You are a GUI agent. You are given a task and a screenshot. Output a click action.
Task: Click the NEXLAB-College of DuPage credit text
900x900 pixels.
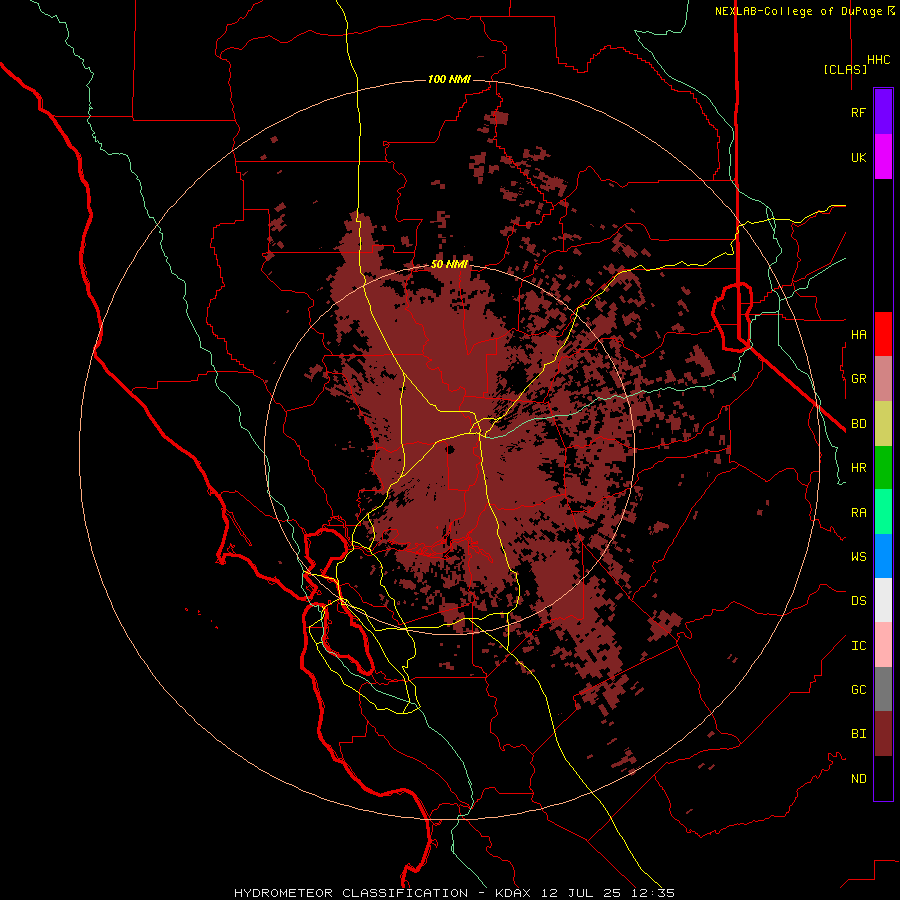pyautogui.click(x=800, y=11)
